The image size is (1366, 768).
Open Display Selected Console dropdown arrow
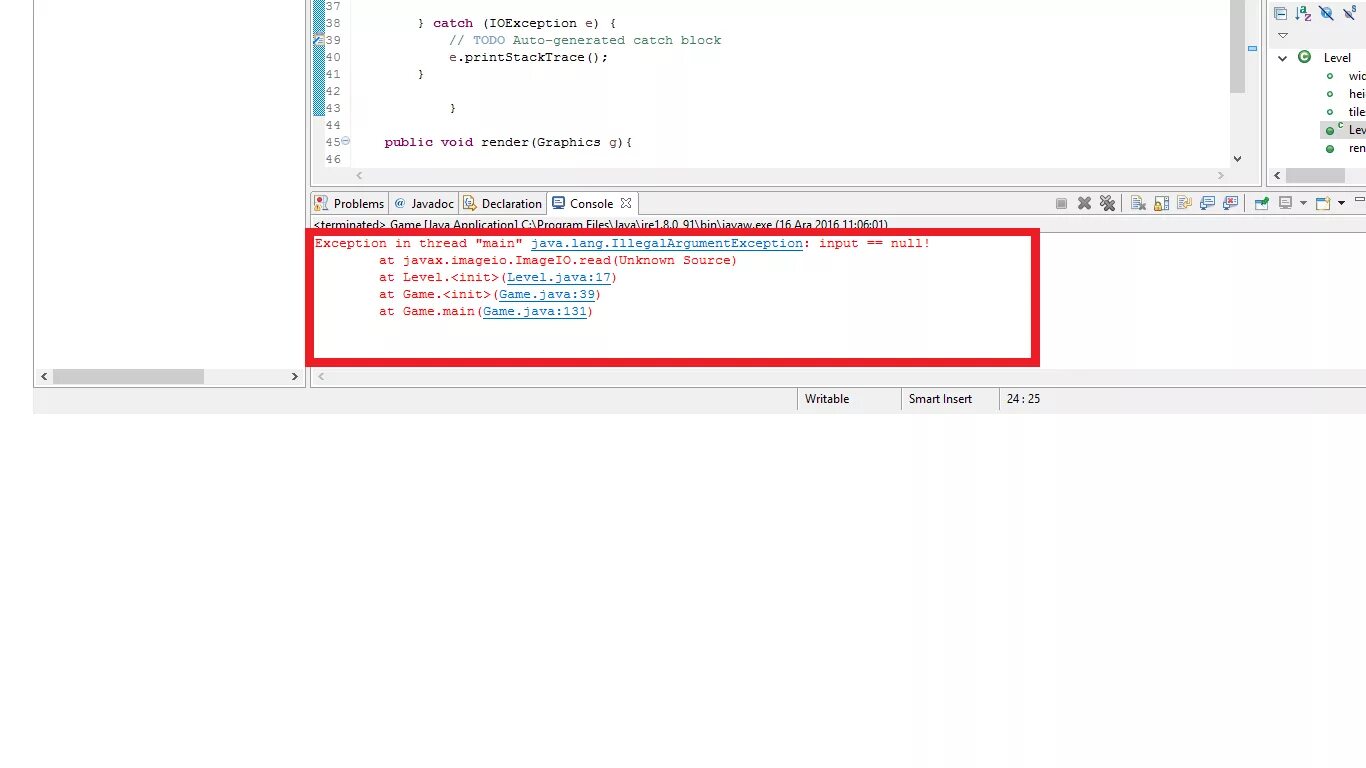point(1303,203)
